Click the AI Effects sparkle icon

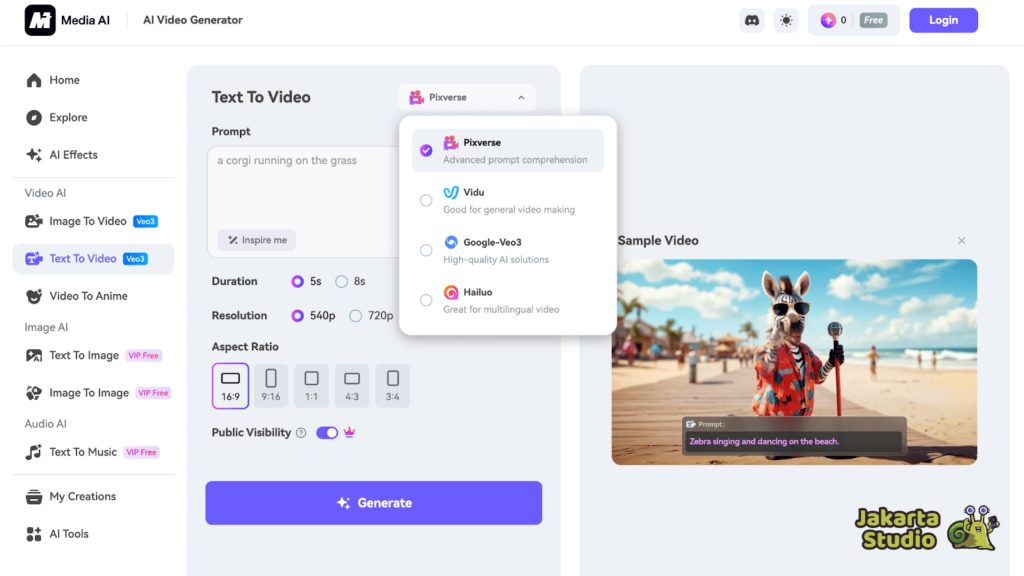tap(34, 155)
